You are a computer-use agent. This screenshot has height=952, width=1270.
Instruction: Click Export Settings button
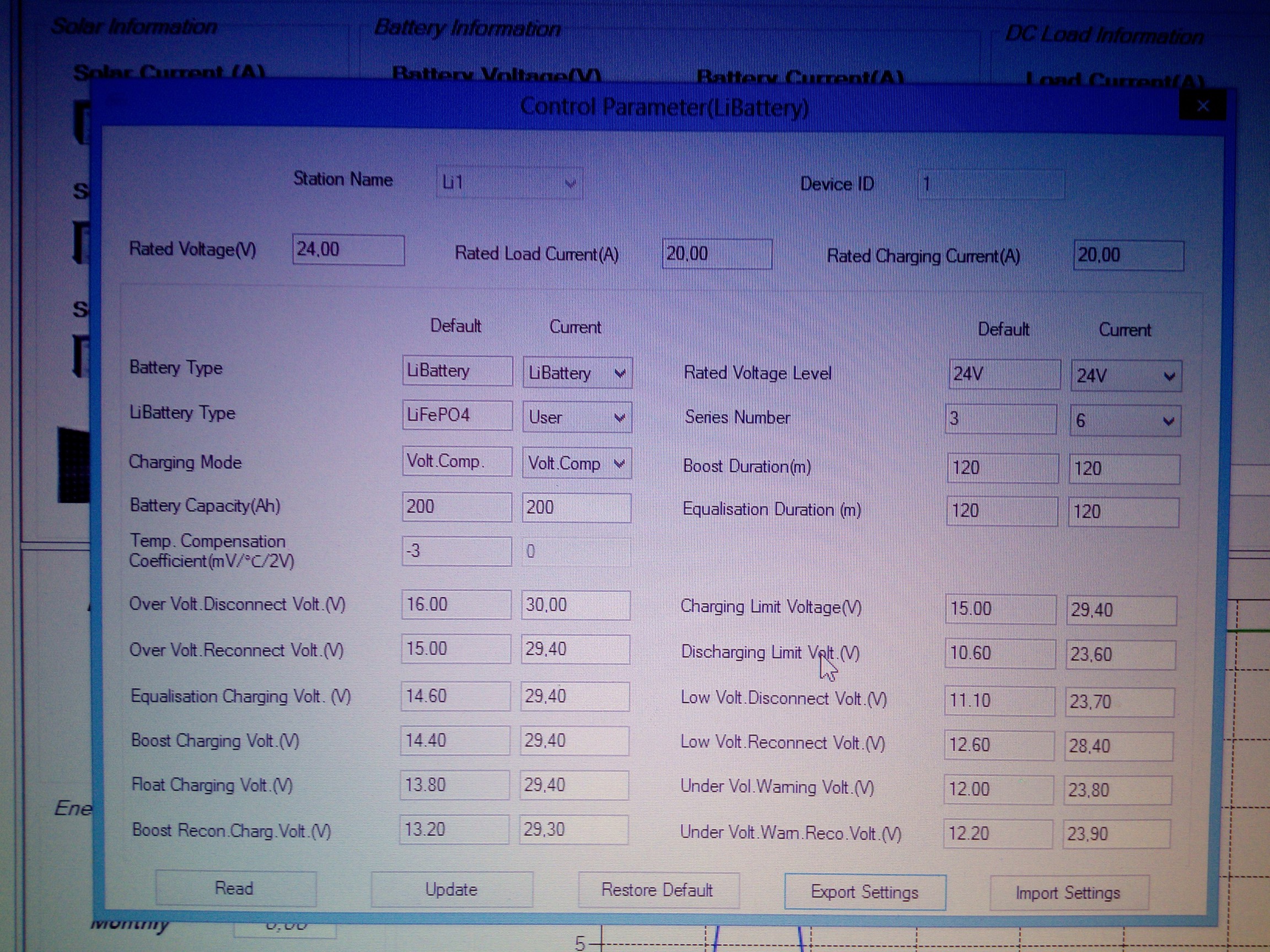point(864,892)
